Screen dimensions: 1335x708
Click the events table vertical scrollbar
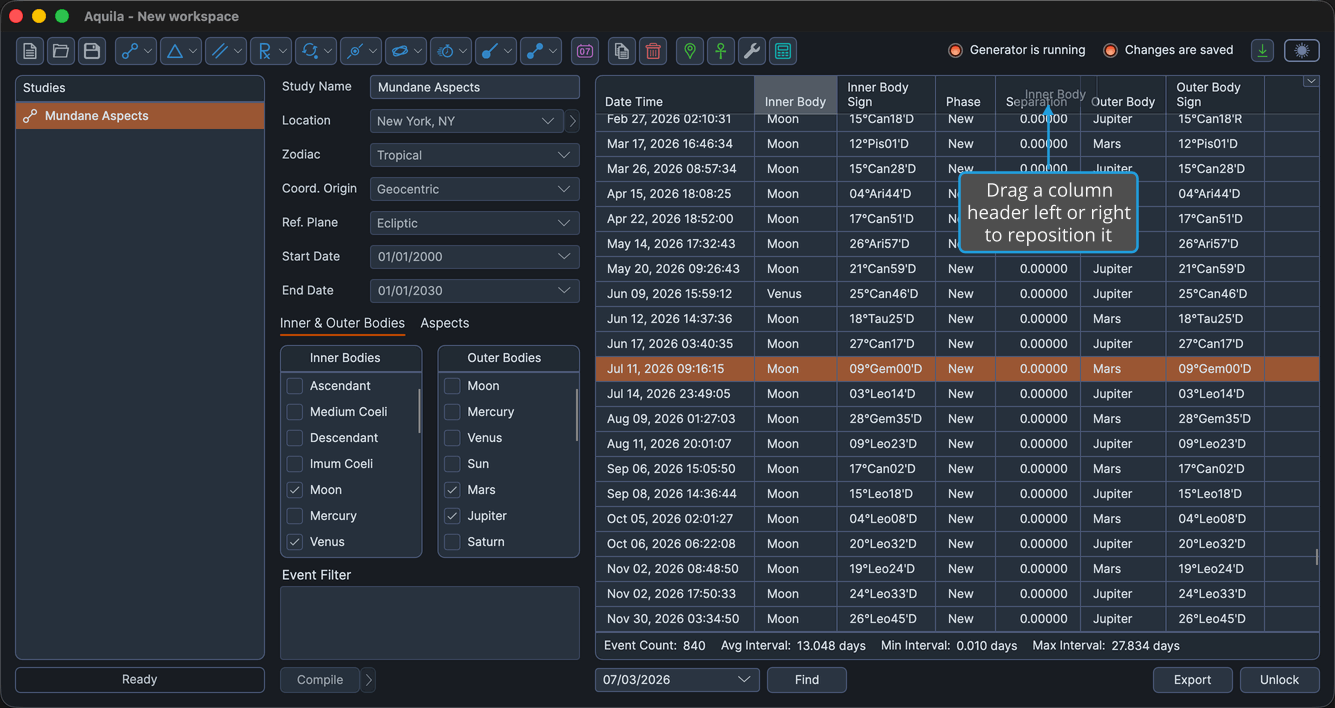click(x=1316, y=557)
